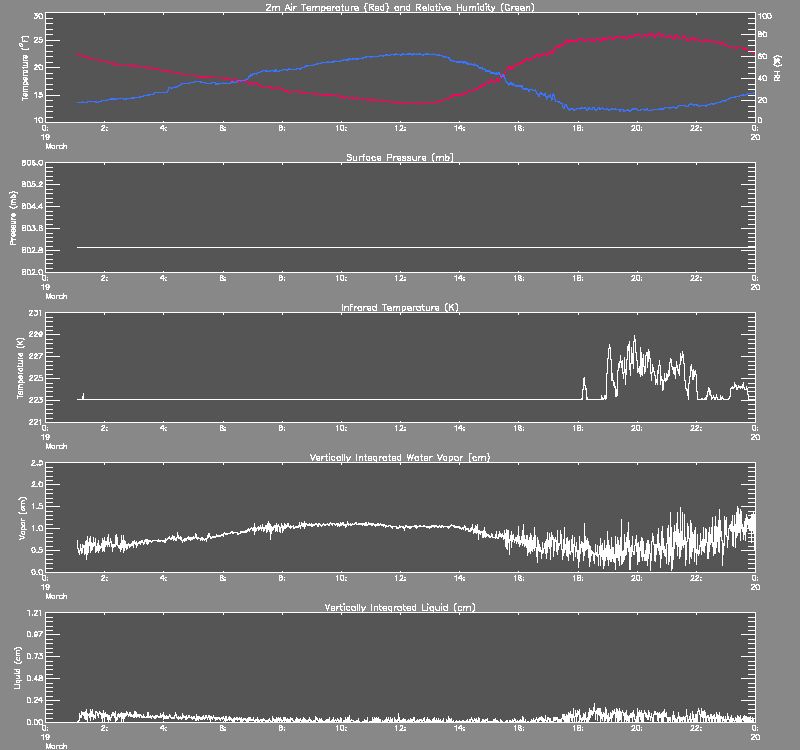Click the '0.97' liquid tick label
The width and height of the screenshot is (800, 750).
tap(35, 634)
